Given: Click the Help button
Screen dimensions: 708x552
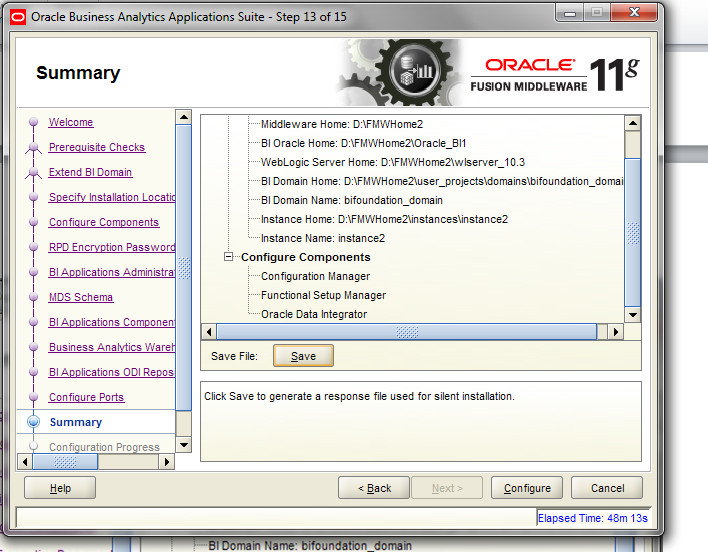Looking at the screenshot, I should coord(60,488).
